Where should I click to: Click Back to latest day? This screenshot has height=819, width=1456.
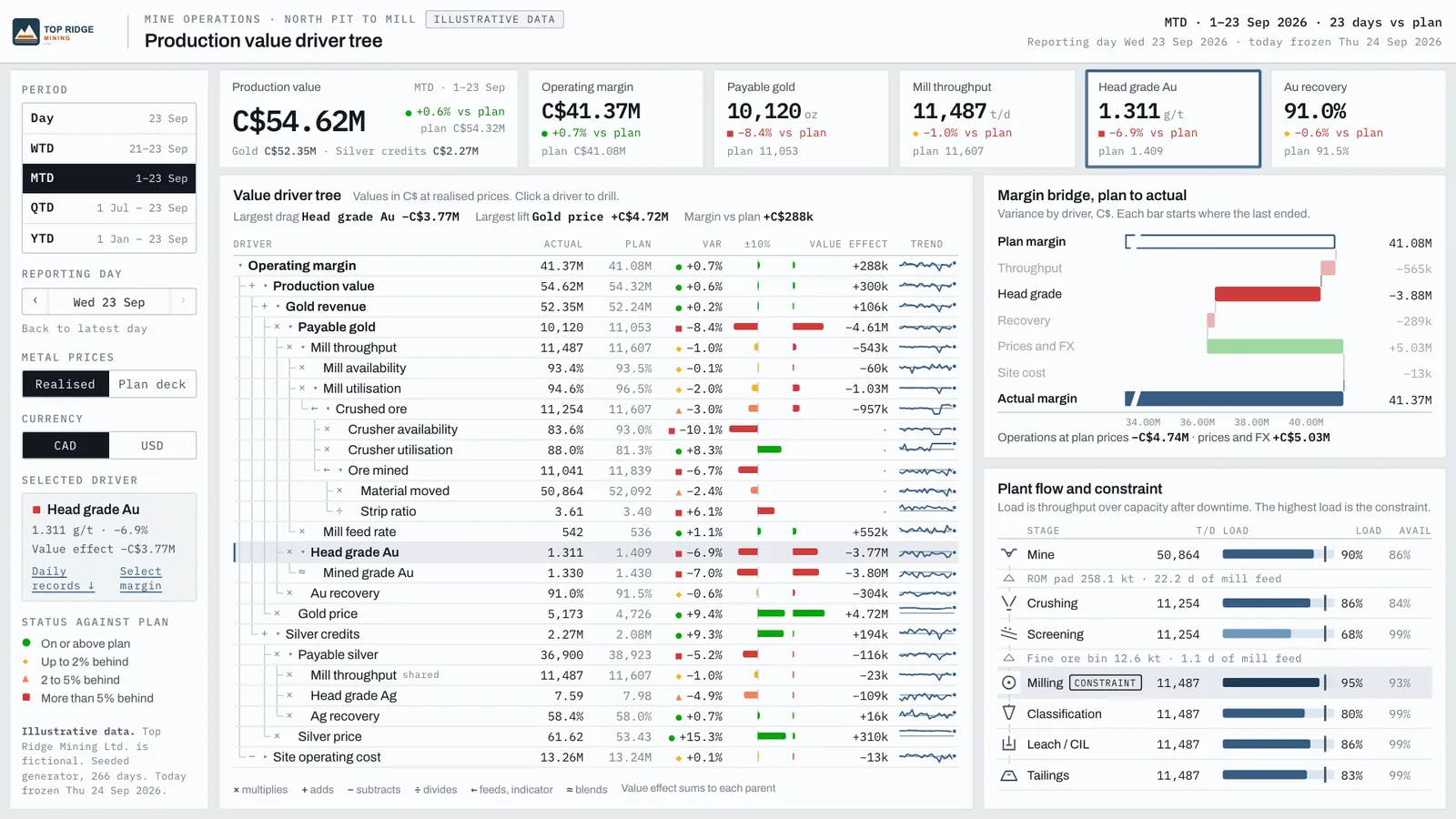click(85, 329)
